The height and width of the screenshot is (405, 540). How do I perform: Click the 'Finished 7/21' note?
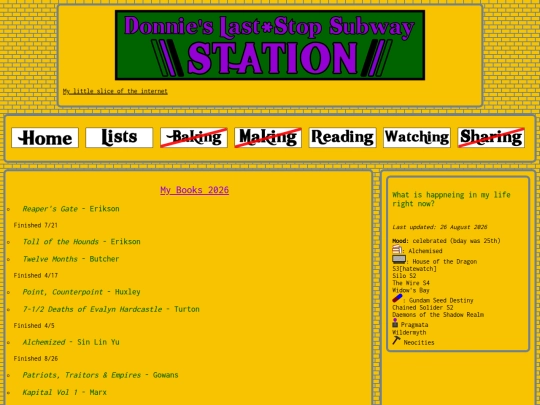click(x=35, y=225)
